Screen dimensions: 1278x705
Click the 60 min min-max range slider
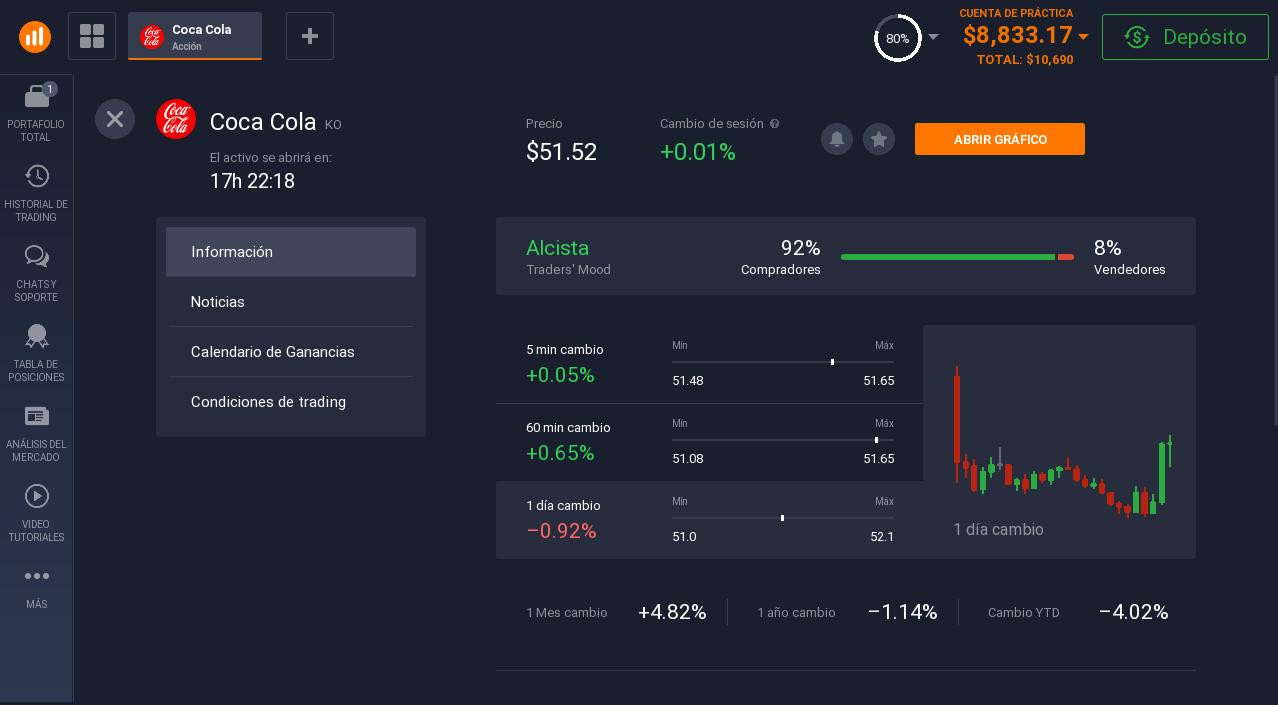tap(783, 440)
